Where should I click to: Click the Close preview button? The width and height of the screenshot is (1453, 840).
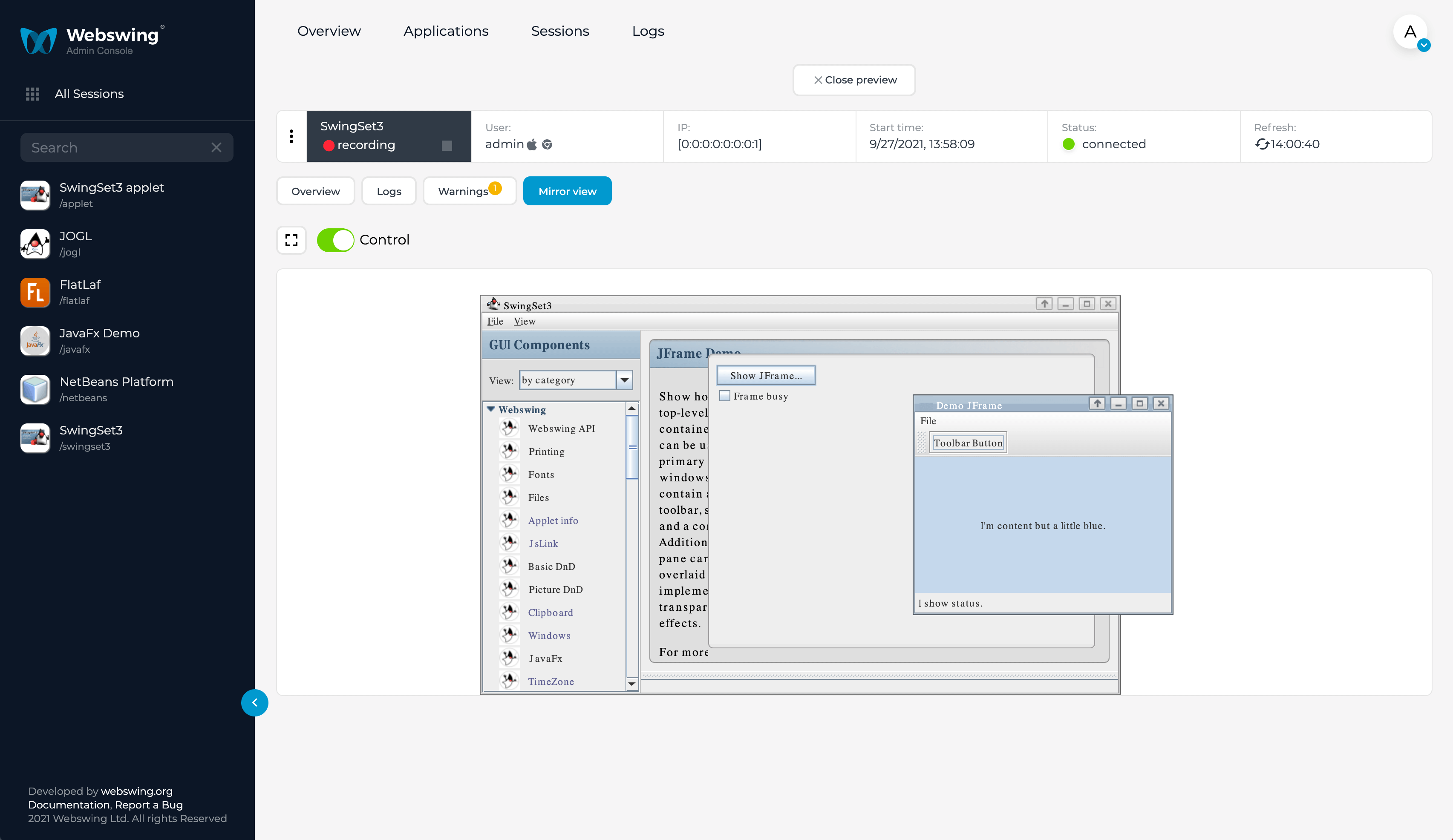[x=854, y=80]
